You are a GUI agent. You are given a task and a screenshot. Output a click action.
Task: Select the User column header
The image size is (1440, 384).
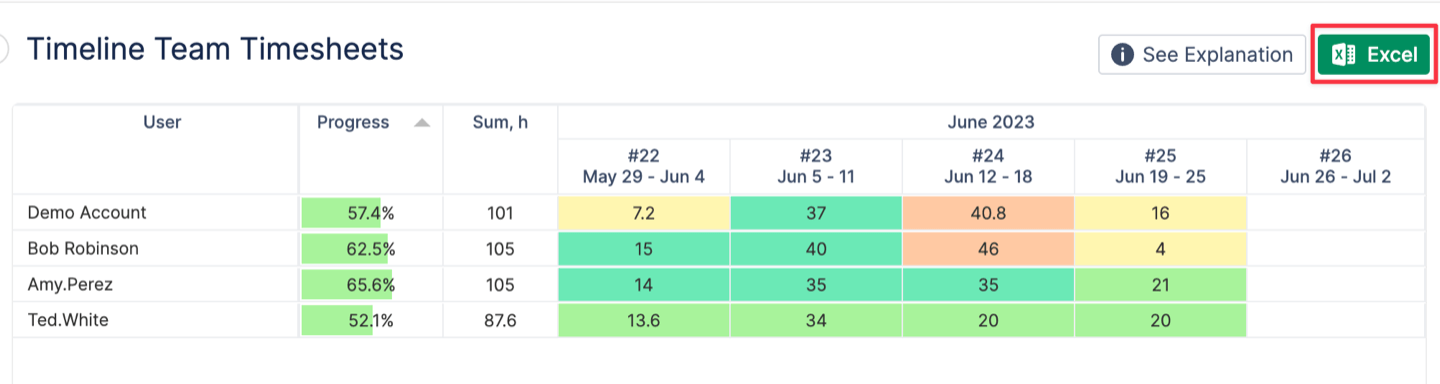click(162, 123)
